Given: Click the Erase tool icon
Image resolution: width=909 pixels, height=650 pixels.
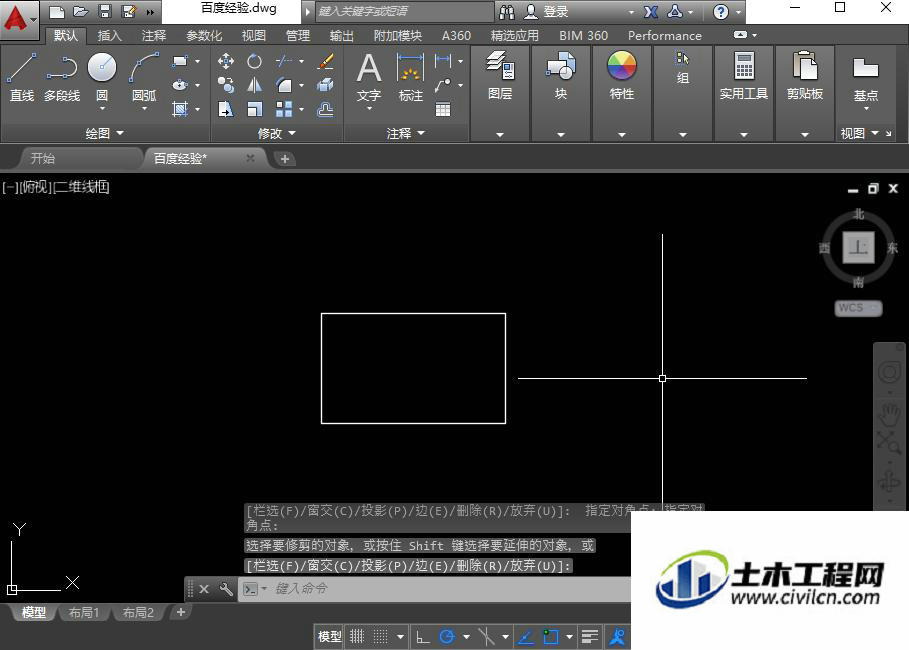Looking at the screenshot, I should tap(326, 61).
